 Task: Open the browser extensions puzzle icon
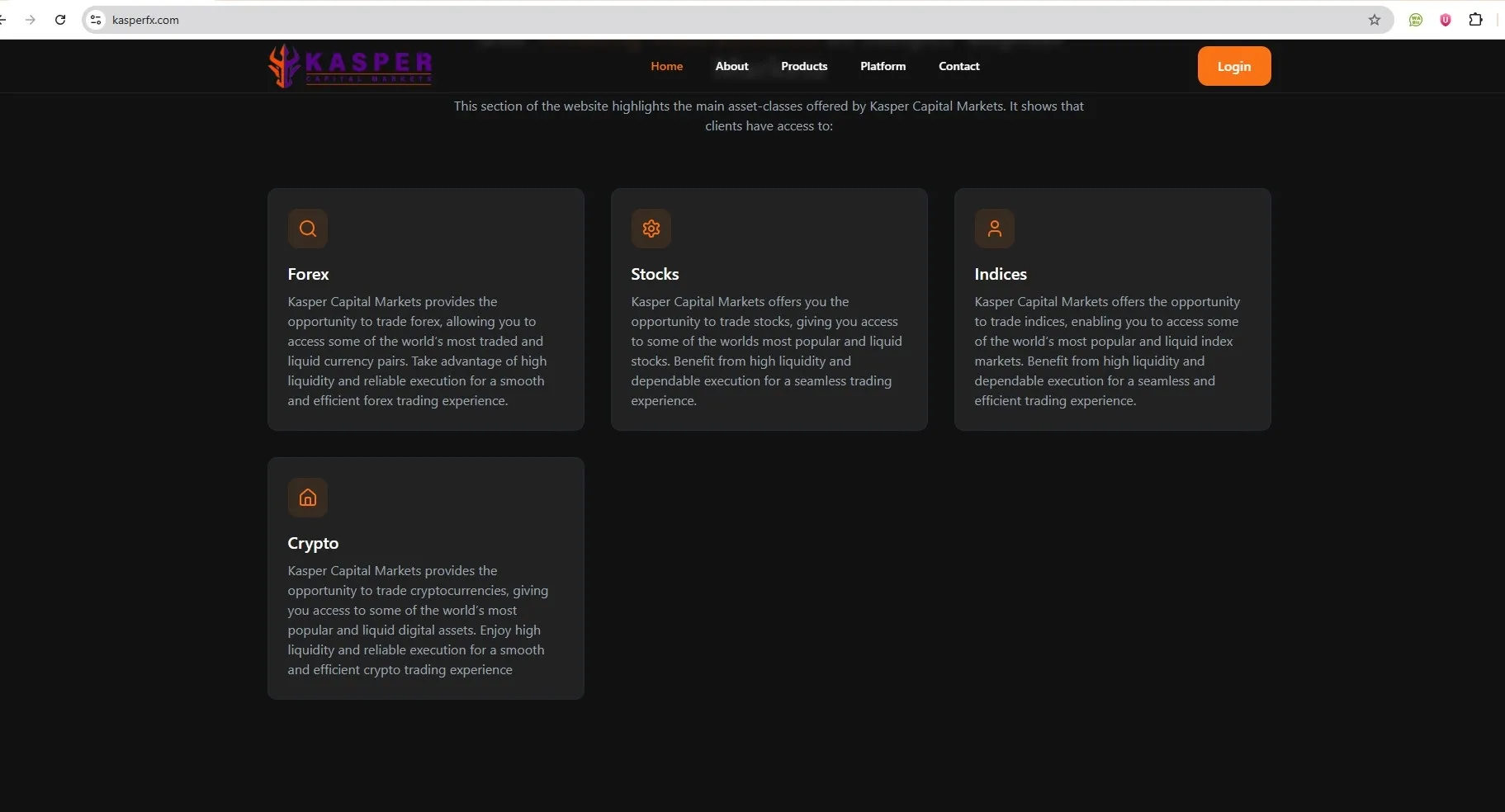pyautogui.click(x=1475, y=20)
